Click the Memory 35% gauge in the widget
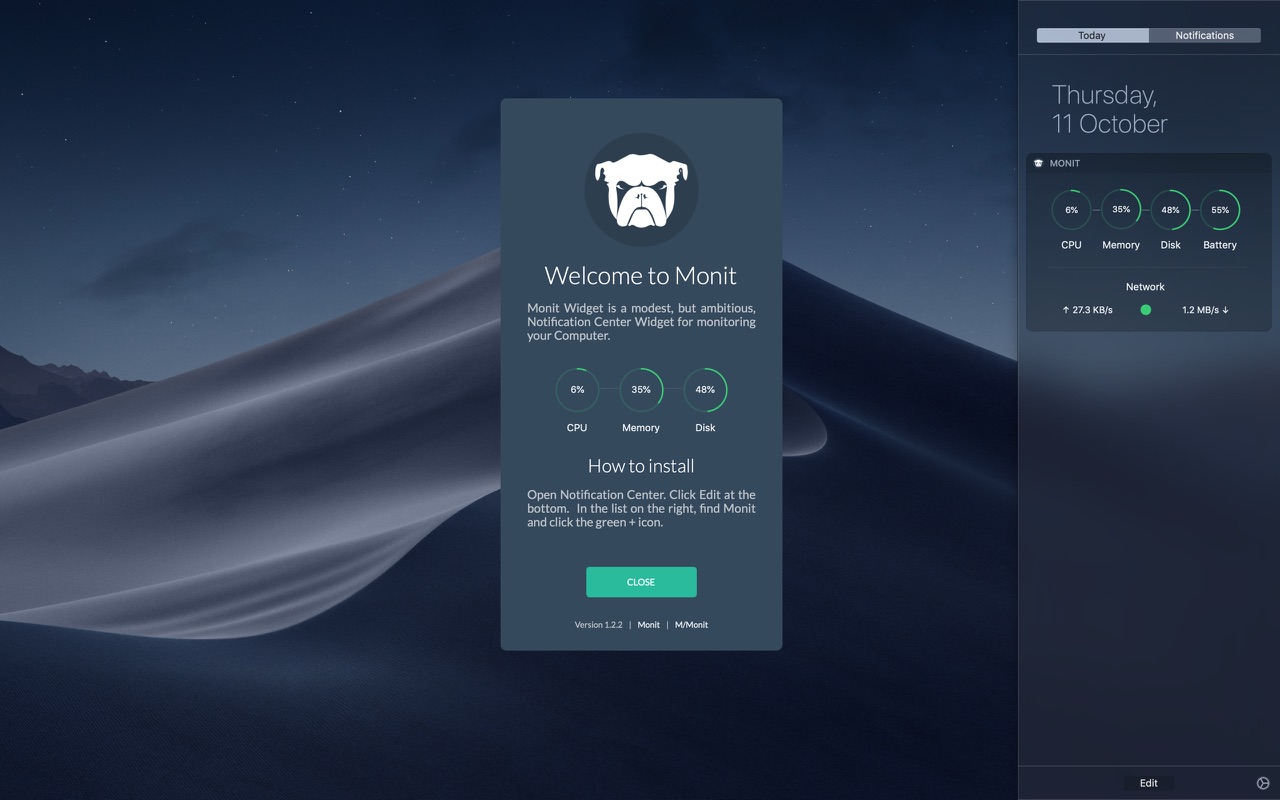 coord(1121,210)
